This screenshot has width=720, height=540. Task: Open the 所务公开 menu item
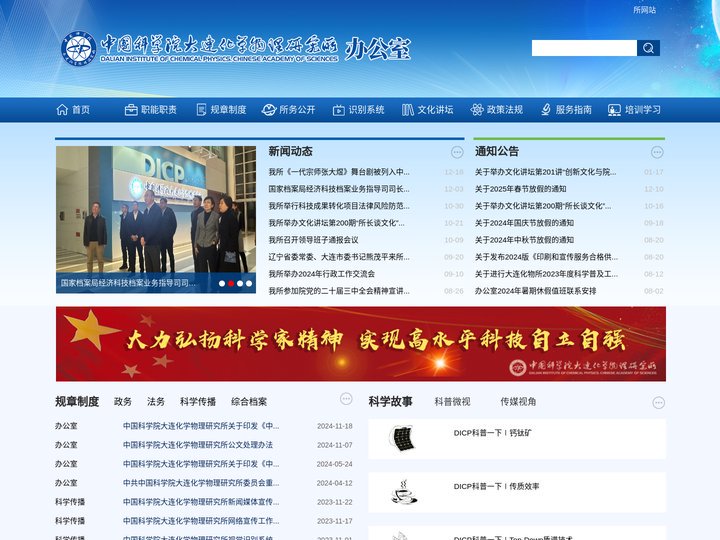coord(297,110)
